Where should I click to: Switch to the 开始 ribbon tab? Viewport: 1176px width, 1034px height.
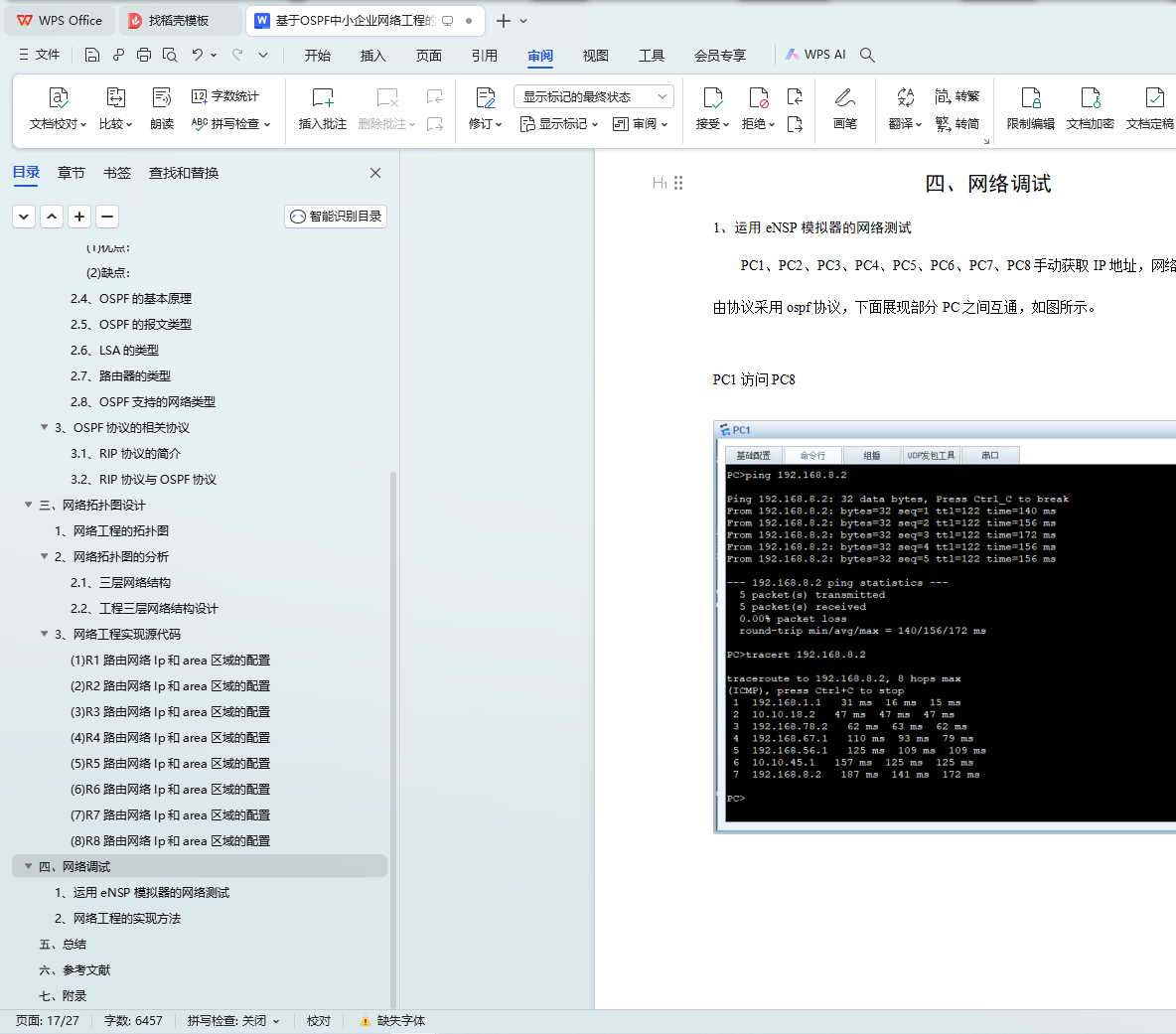pyautogui.click(x=317, y=56)
